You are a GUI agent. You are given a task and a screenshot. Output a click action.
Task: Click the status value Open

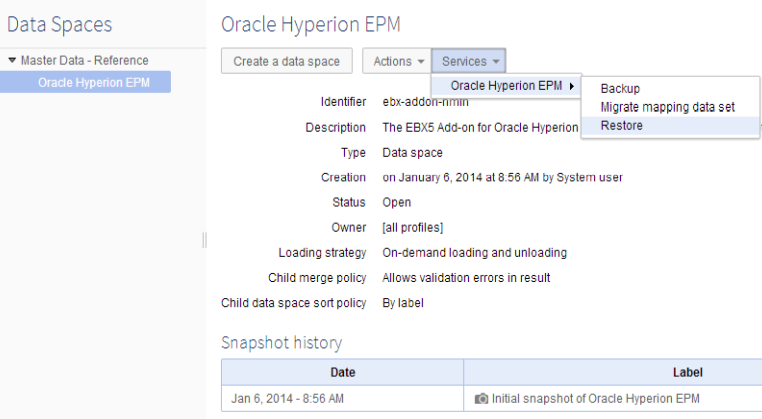397,202
